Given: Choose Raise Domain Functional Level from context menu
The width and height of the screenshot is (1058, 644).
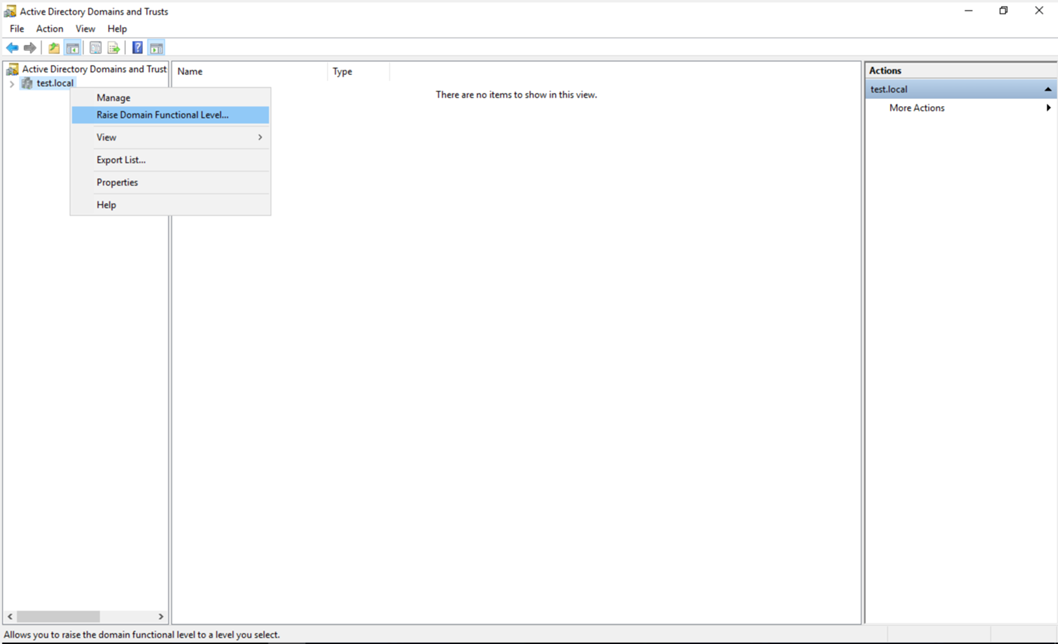Looking at the screenshot, I should 162,115.
